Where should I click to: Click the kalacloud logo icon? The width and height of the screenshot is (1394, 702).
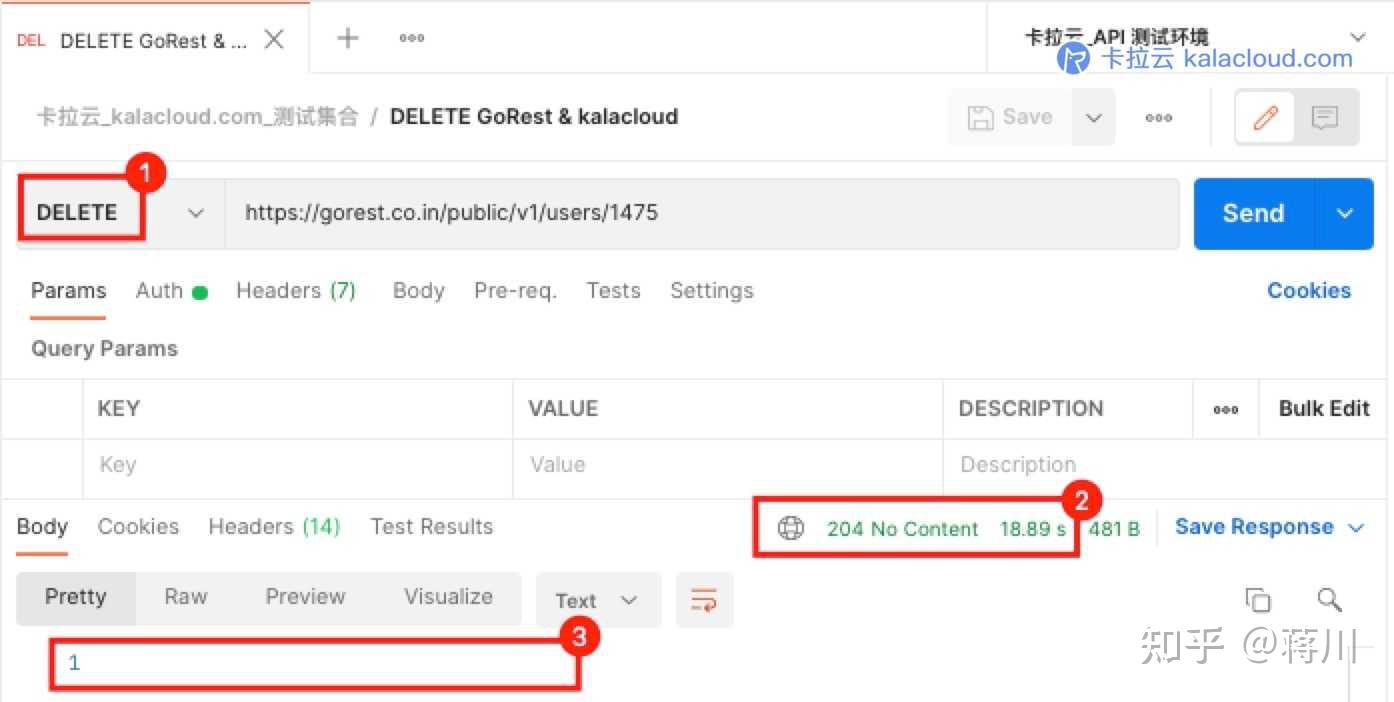(1070, 59)
